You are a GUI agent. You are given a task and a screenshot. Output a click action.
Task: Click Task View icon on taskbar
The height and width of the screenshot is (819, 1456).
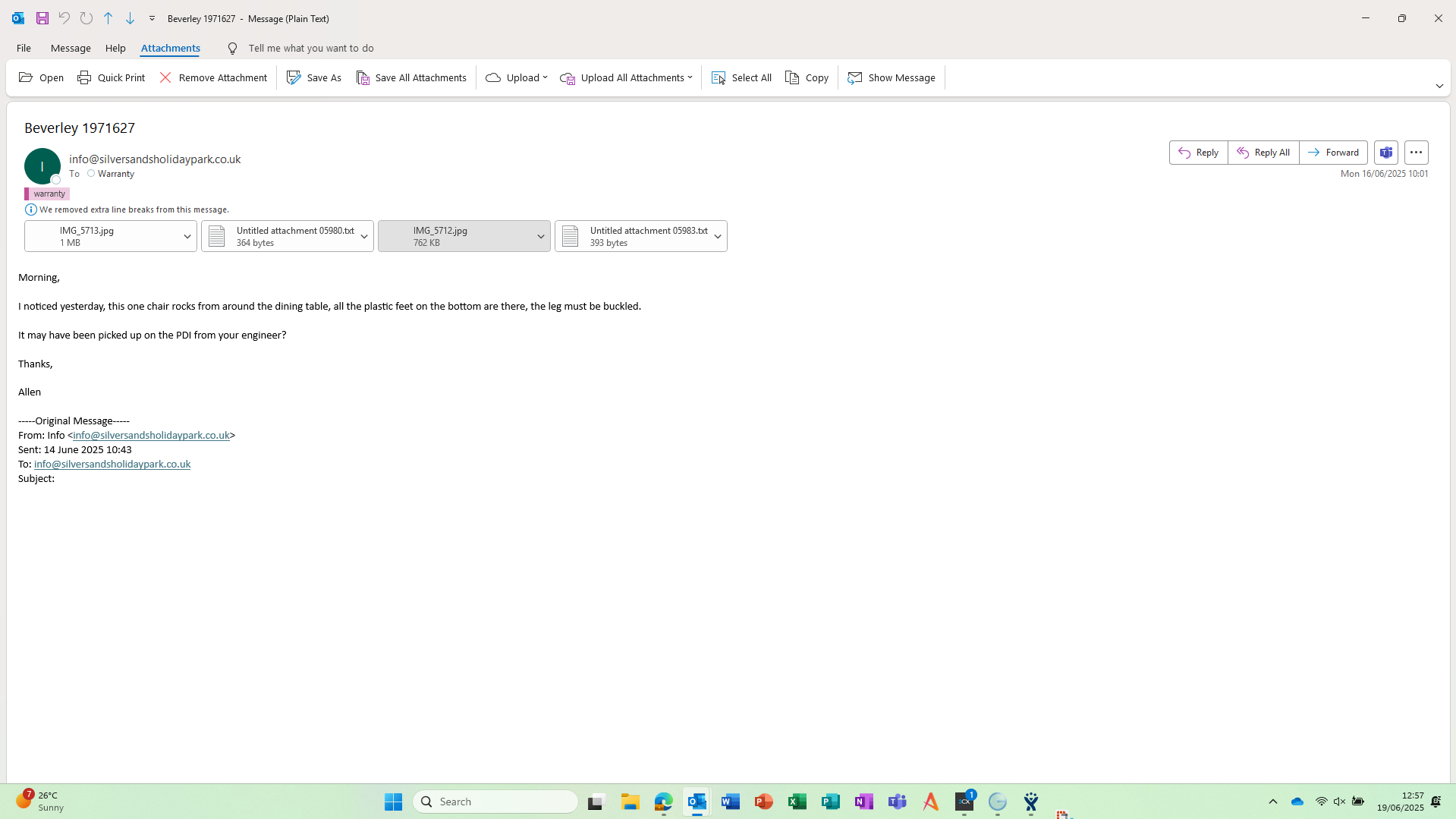(596, 802)
